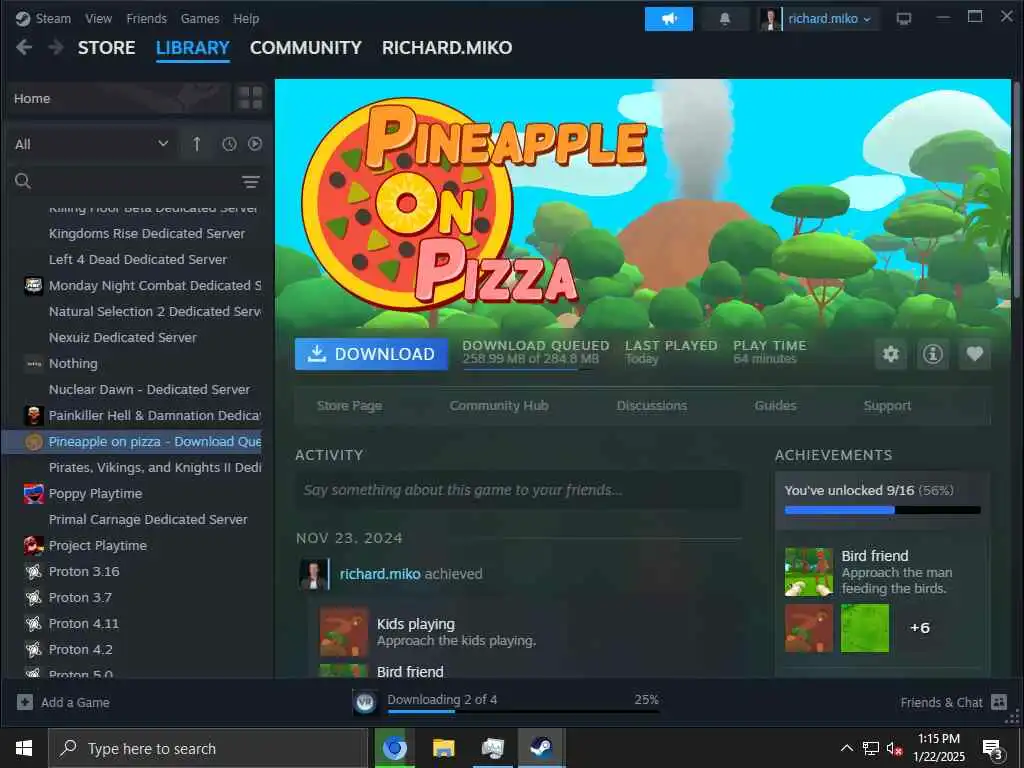Viewport: 1024px width, 768px height.
Task: Open the notifications bell
Action: click(x=725, y=19)
